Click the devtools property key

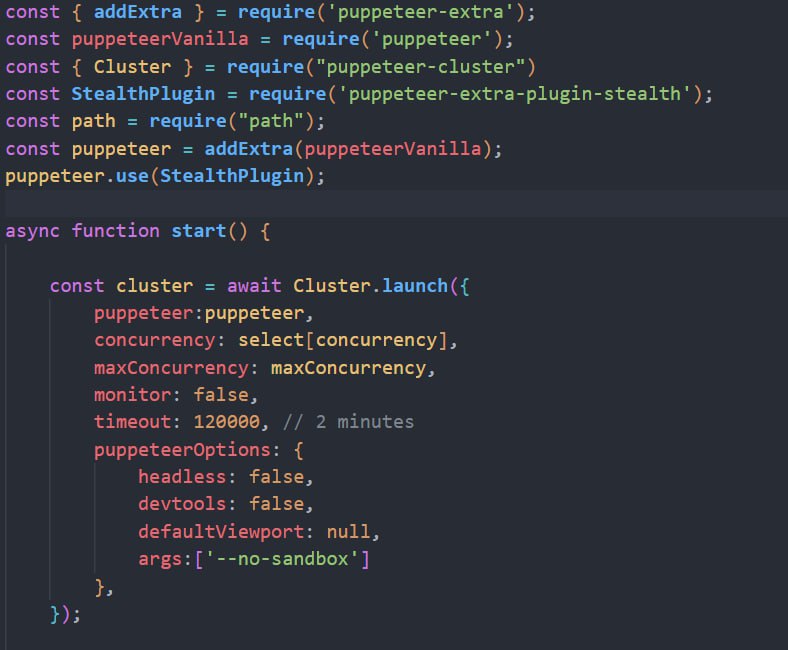[x=182, y=505]
